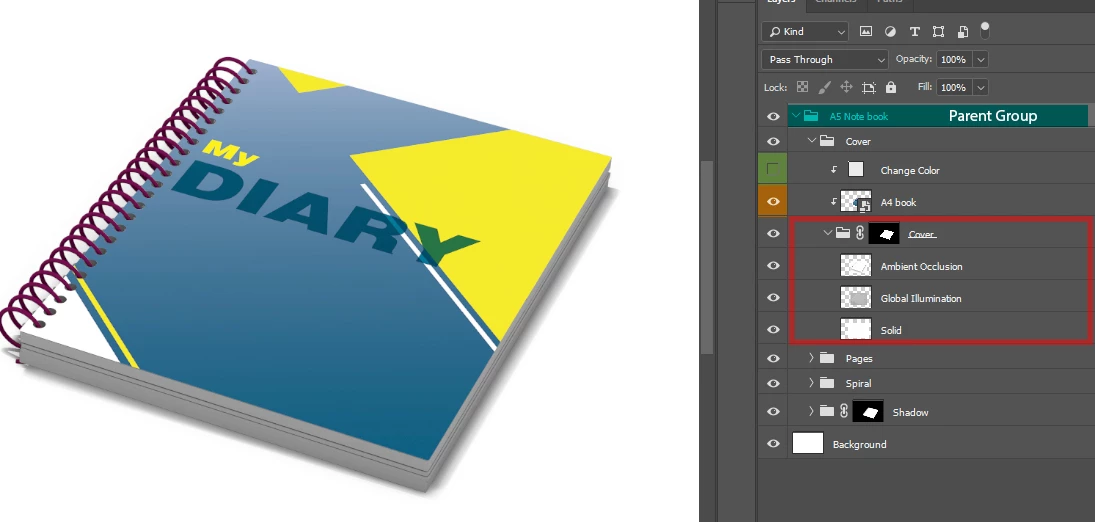This screenshot has width=1095, height=522.
Task: Click the smart object badge on A4 book thumbnail
Action: point(865,205)
